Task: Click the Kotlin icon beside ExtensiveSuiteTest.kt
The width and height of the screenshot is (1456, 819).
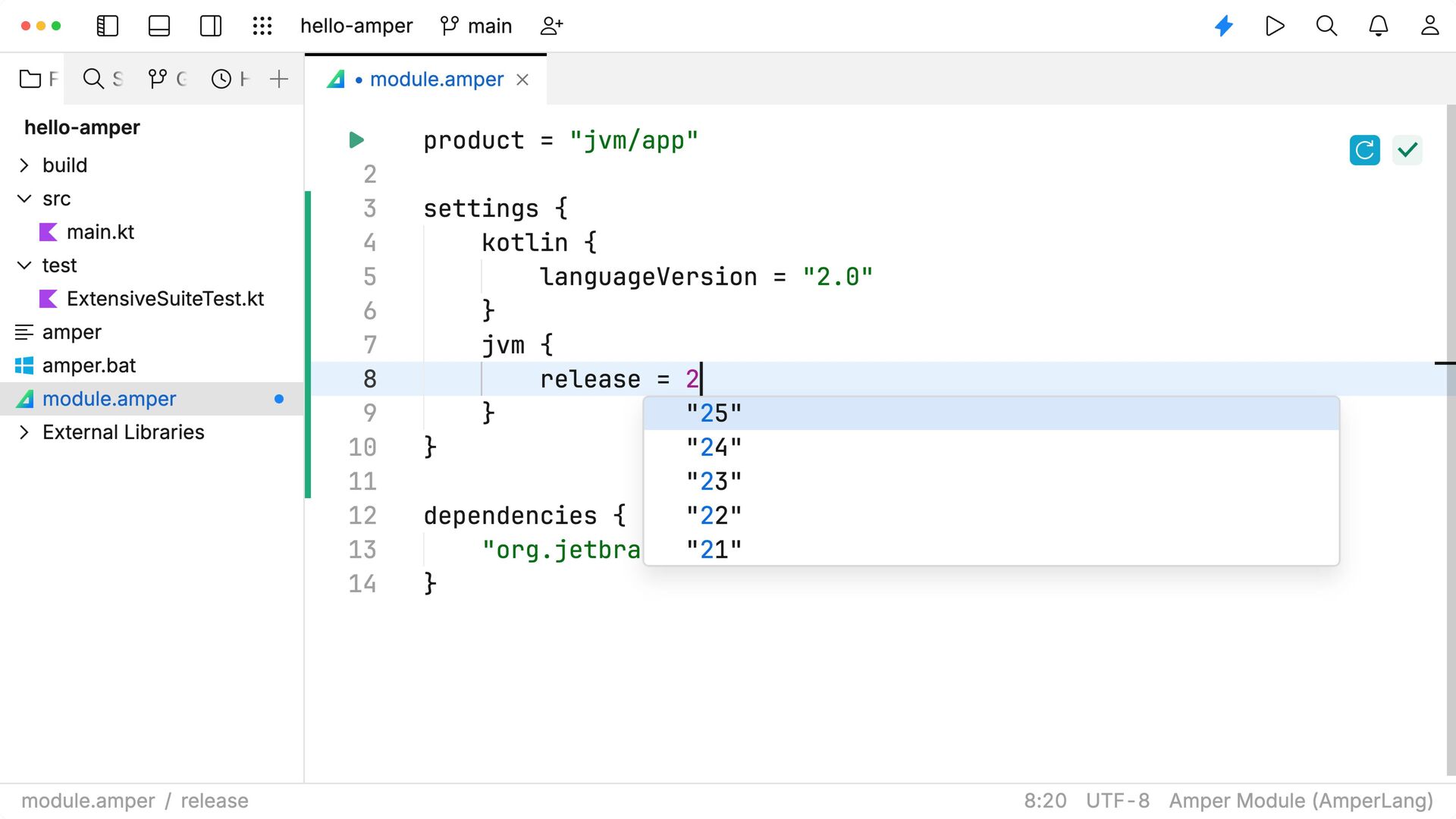Action: (x=49, y=299)
